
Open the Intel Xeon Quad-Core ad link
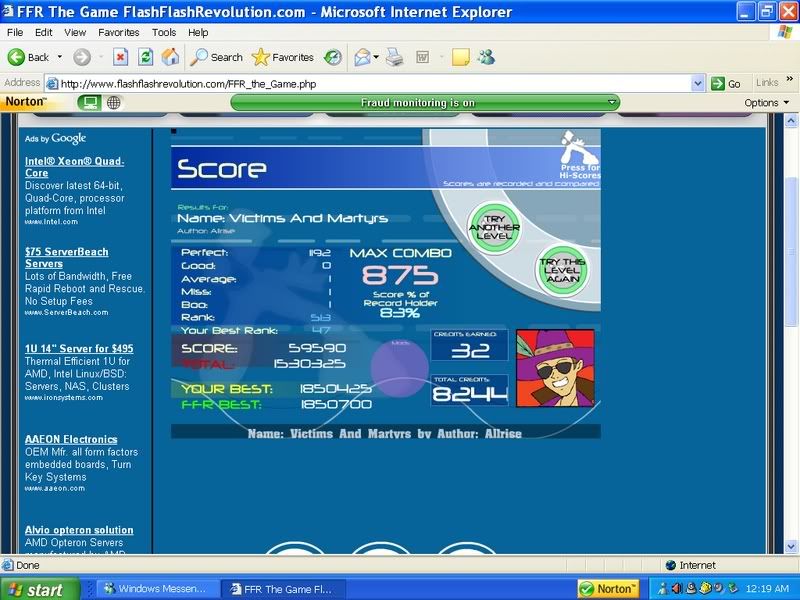point(74,167)
